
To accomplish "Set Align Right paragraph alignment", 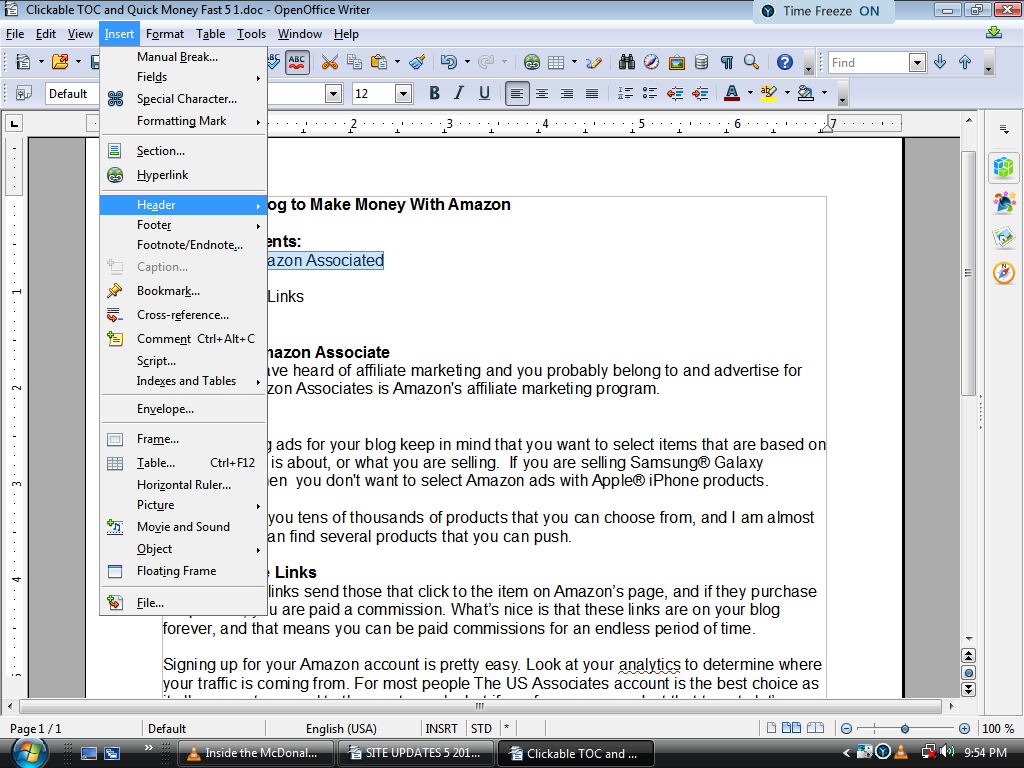I will (x=567, y=93).
